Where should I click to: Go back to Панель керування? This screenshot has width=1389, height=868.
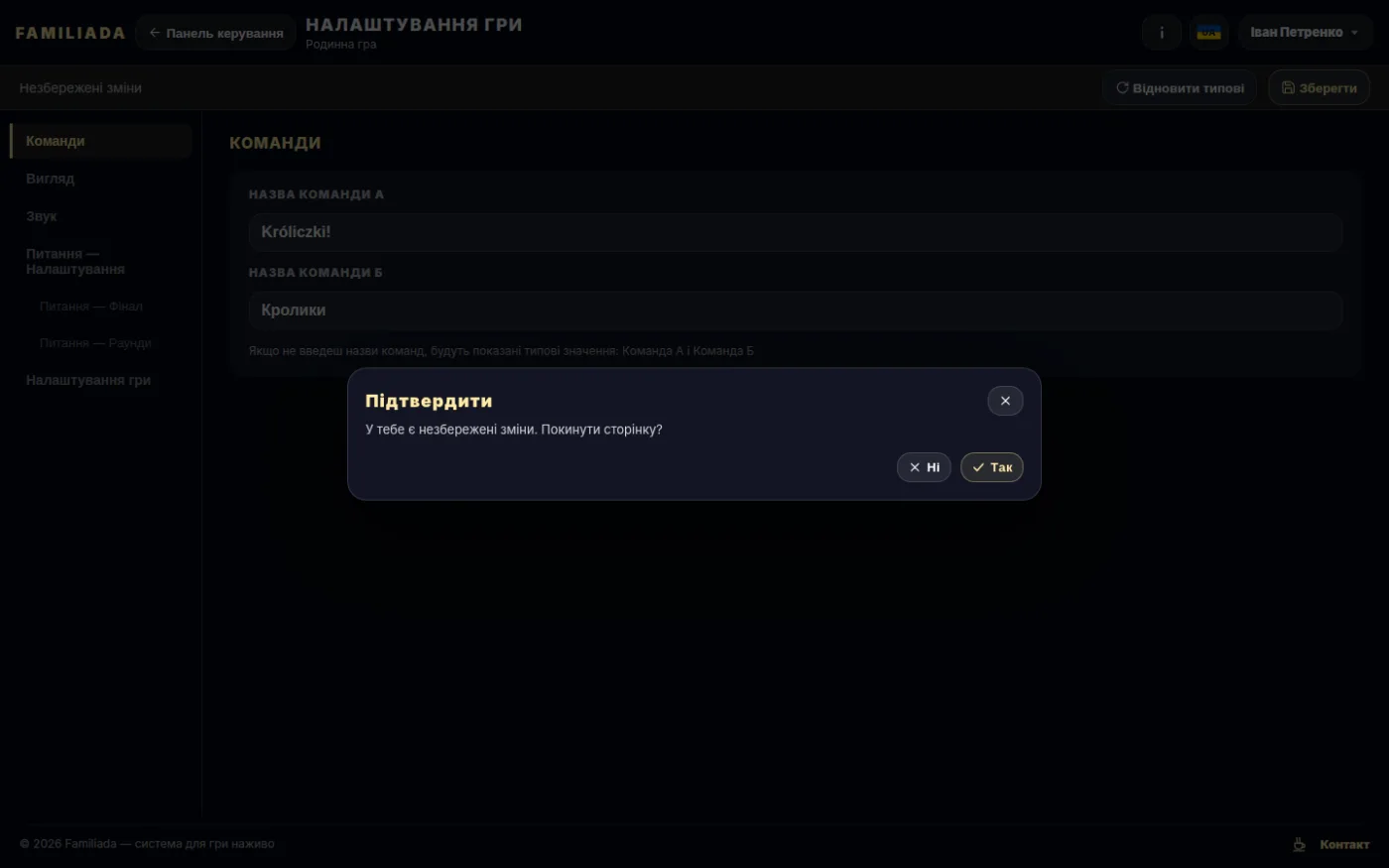point(216,33)
